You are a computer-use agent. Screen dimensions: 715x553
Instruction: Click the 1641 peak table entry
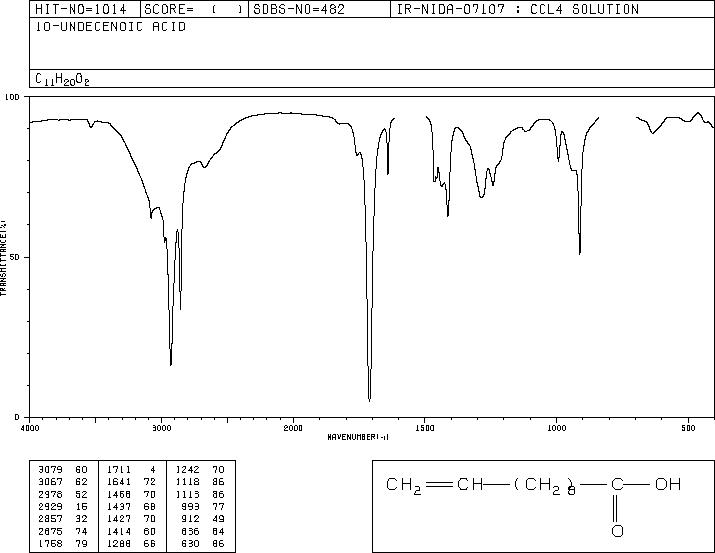119,482
